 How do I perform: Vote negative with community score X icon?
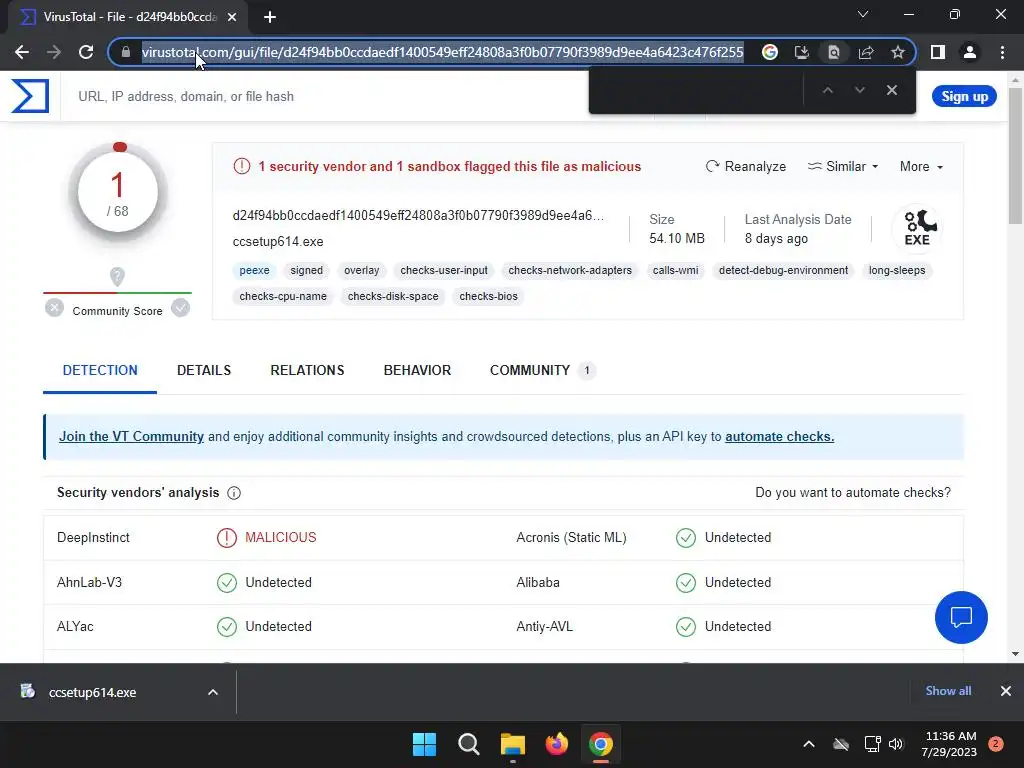pos(55,308)
